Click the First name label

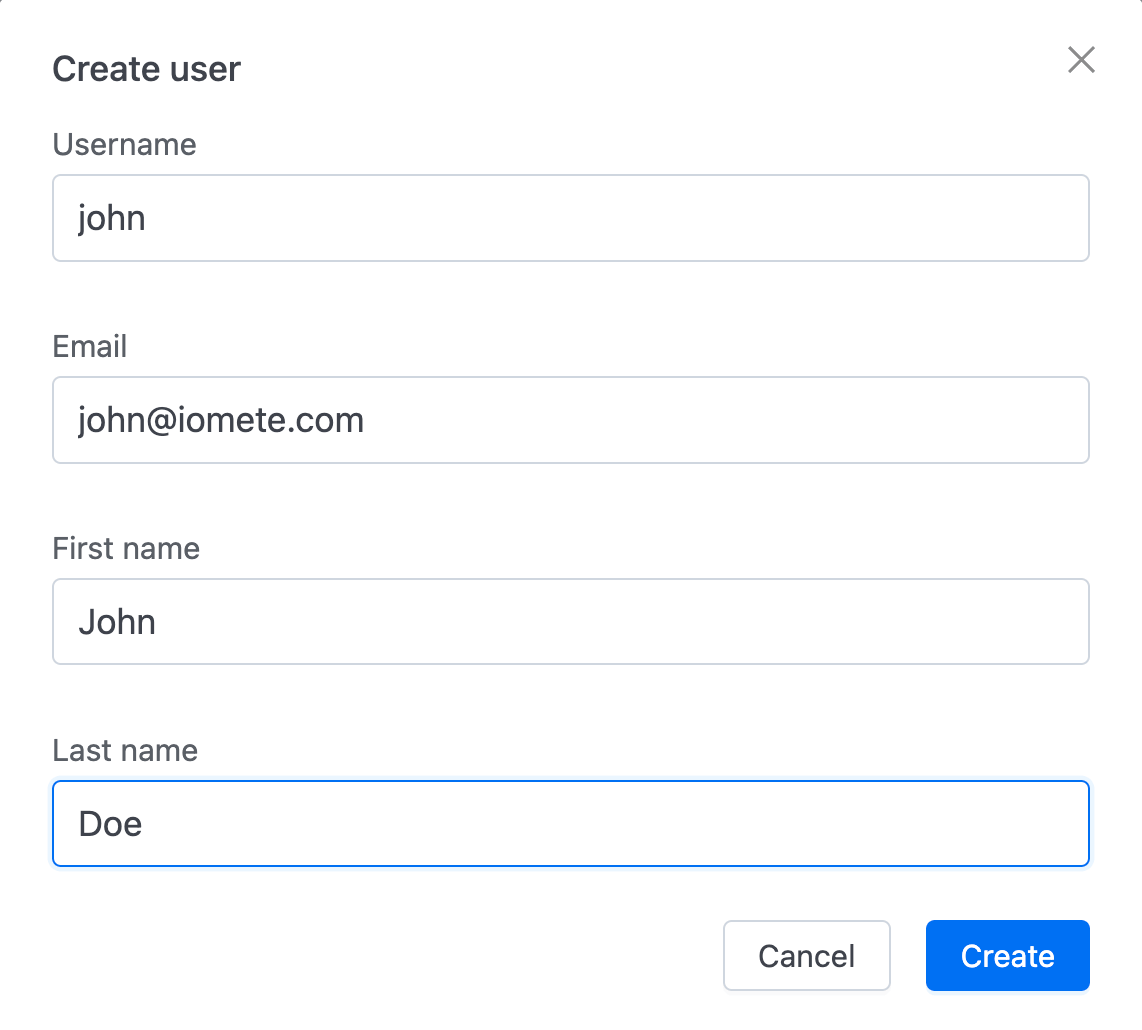(x=126, y=548)
